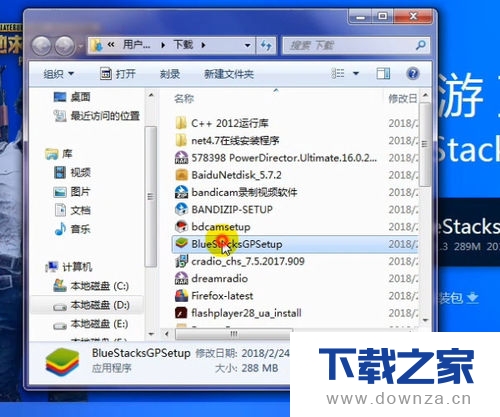The image size is (500, 417).
Task: Open the 组织 dropdown menu
Action: coord(59,74)
